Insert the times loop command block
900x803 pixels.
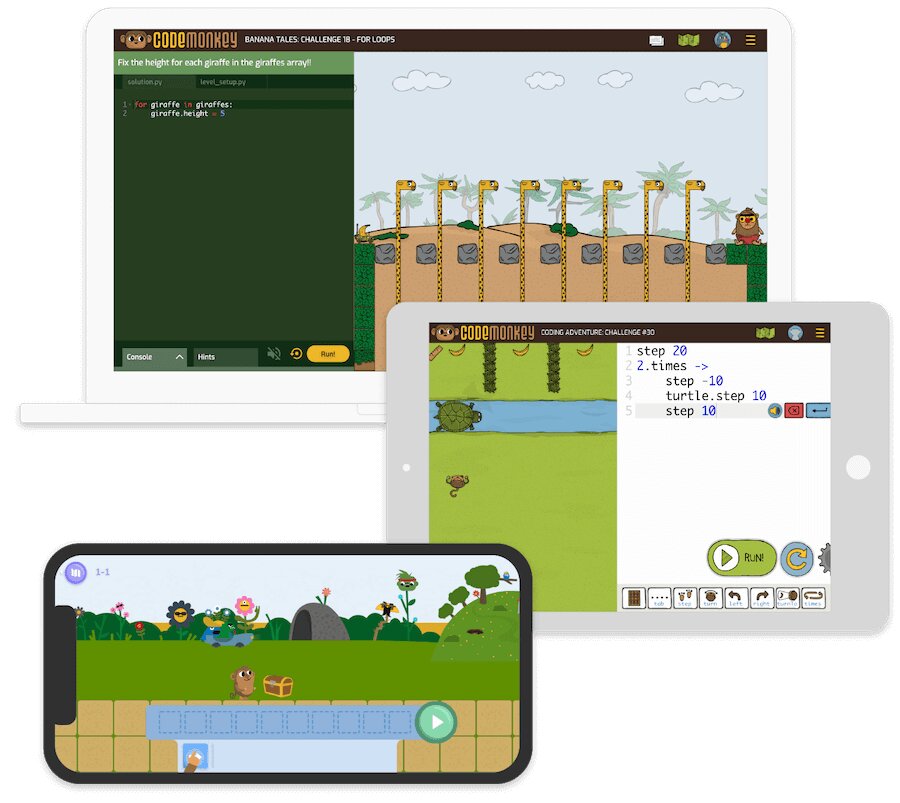tap(813, 598)
